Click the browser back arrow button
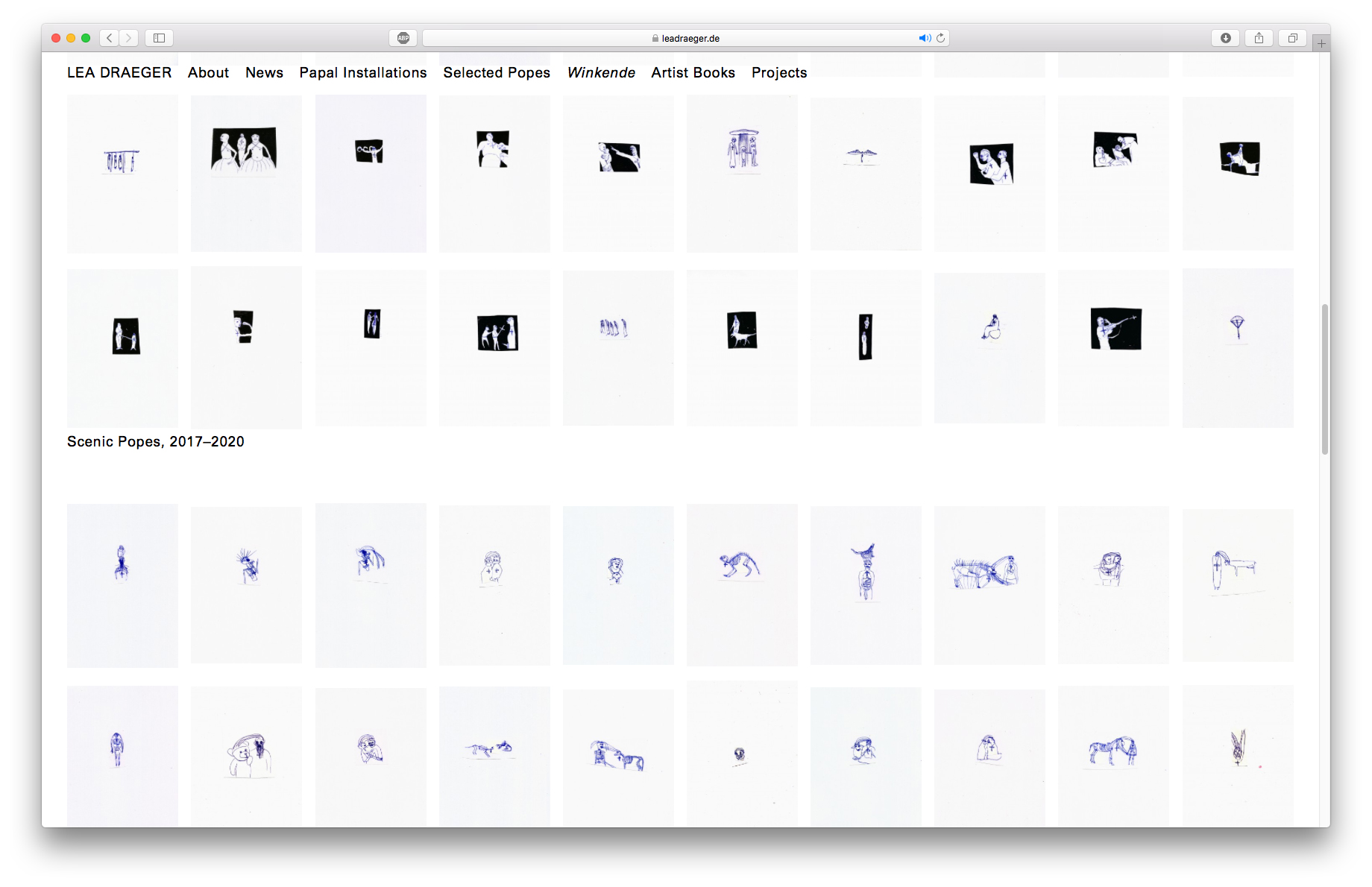The height and width of the screenshot is (887, 1372). 110,38
